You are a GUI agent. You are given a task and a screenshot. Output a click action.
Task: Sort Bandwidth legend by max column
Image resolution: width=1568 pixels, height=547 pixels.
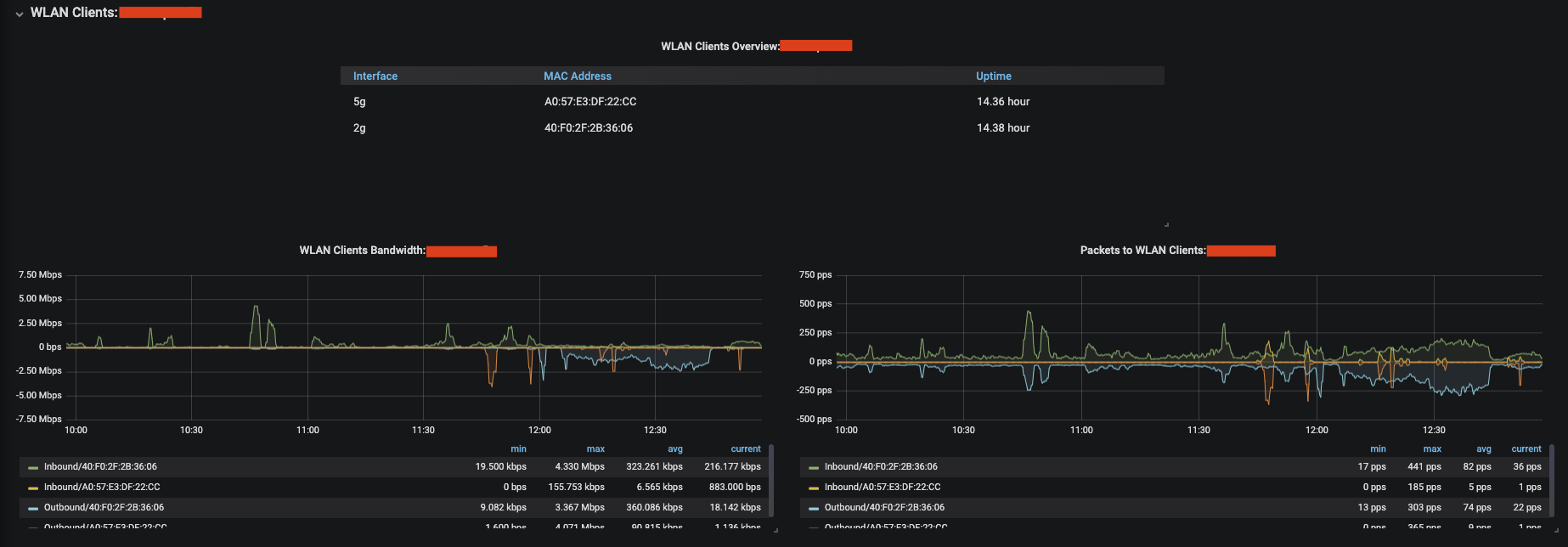click(595, 449)
